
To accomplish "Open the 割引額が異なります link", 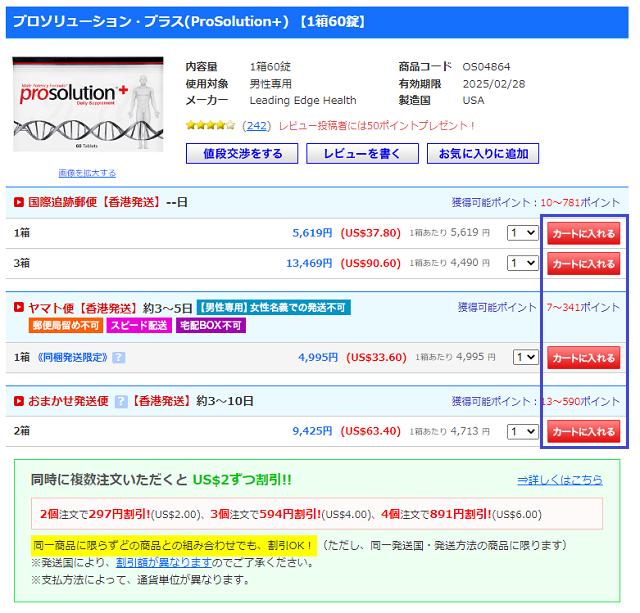I will click(164, 562).
